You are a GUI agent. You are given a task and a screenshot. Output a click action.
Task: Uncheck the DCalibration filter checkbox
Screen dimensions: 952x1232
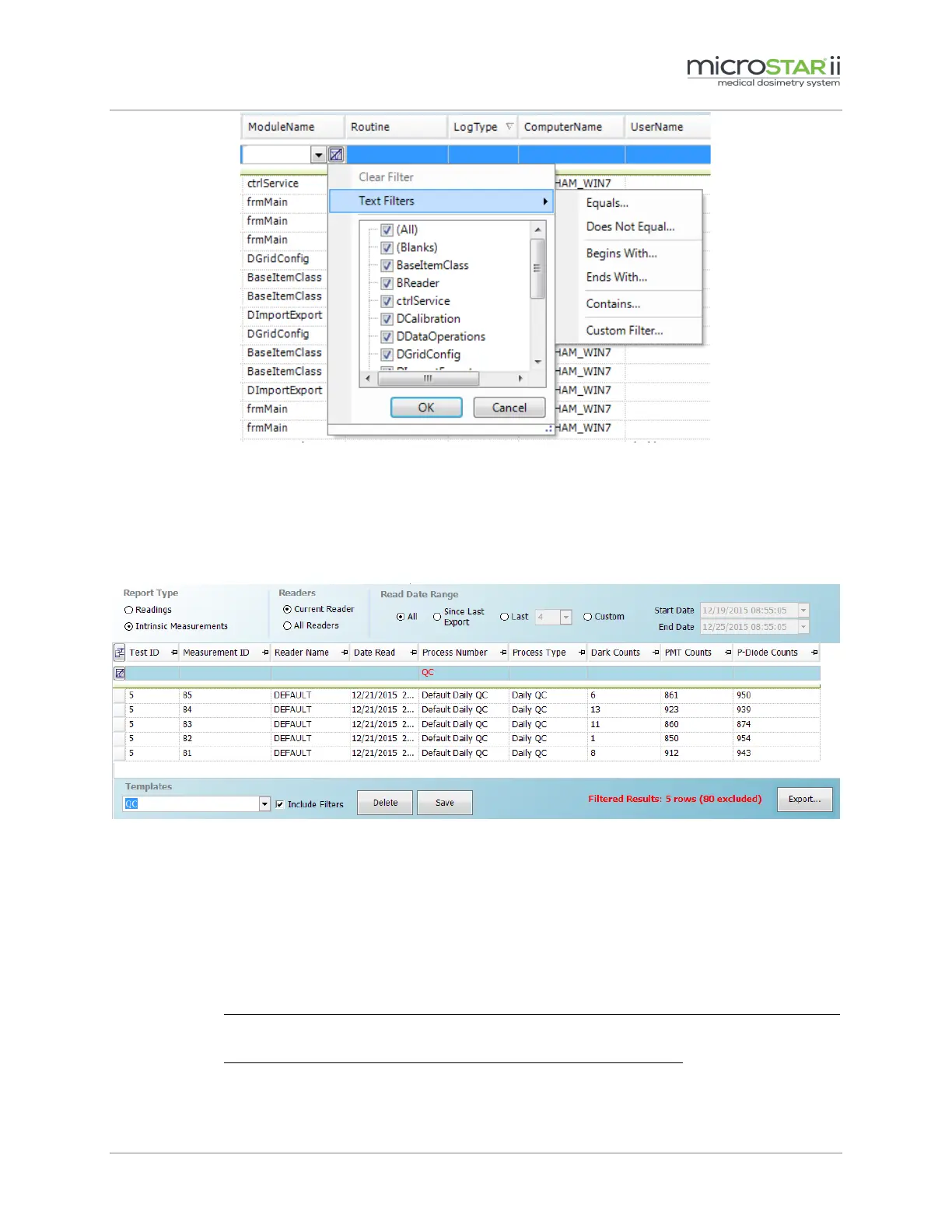coord(387,319)
